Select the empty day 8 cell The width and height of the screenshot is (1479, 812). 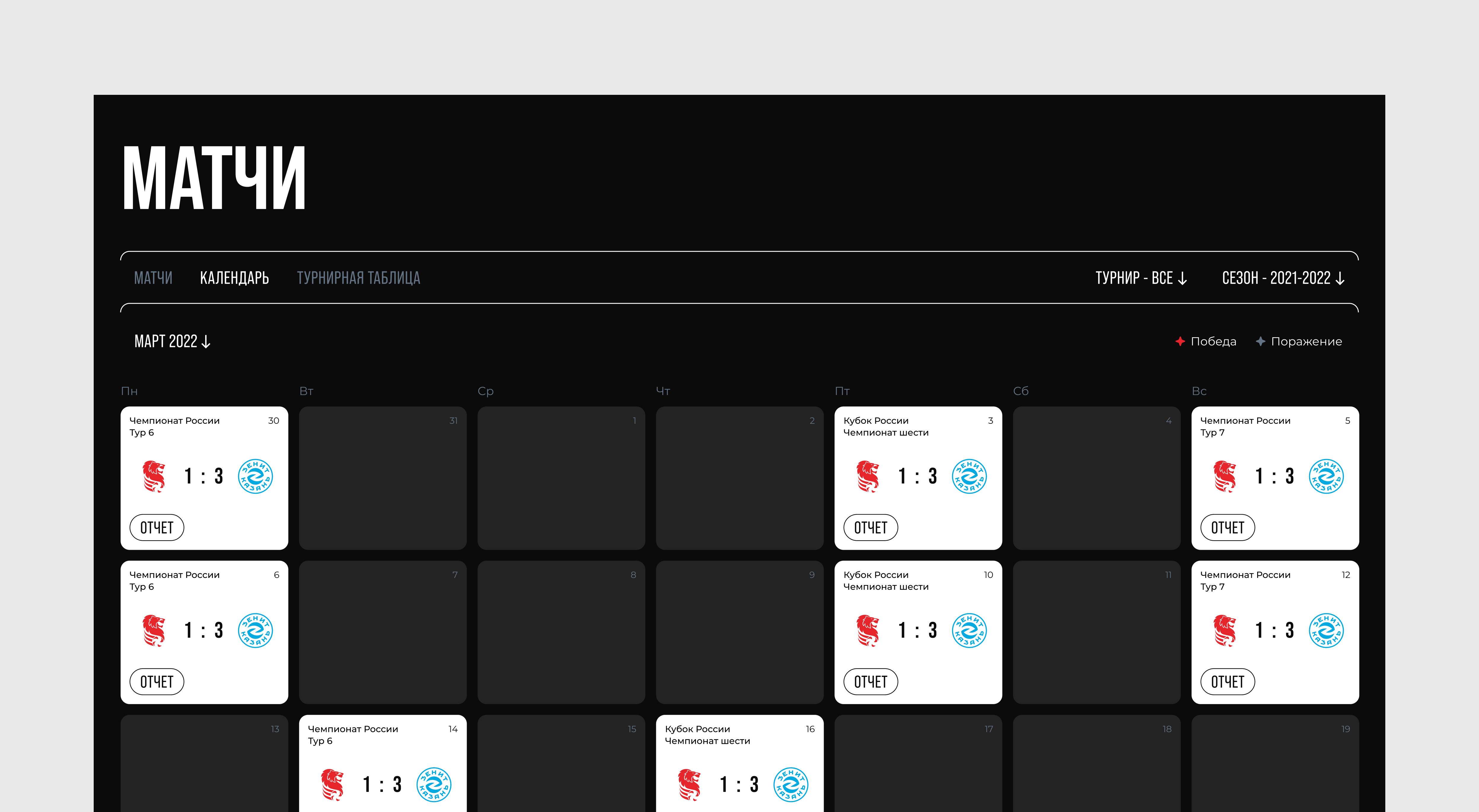tap(562, 632)
